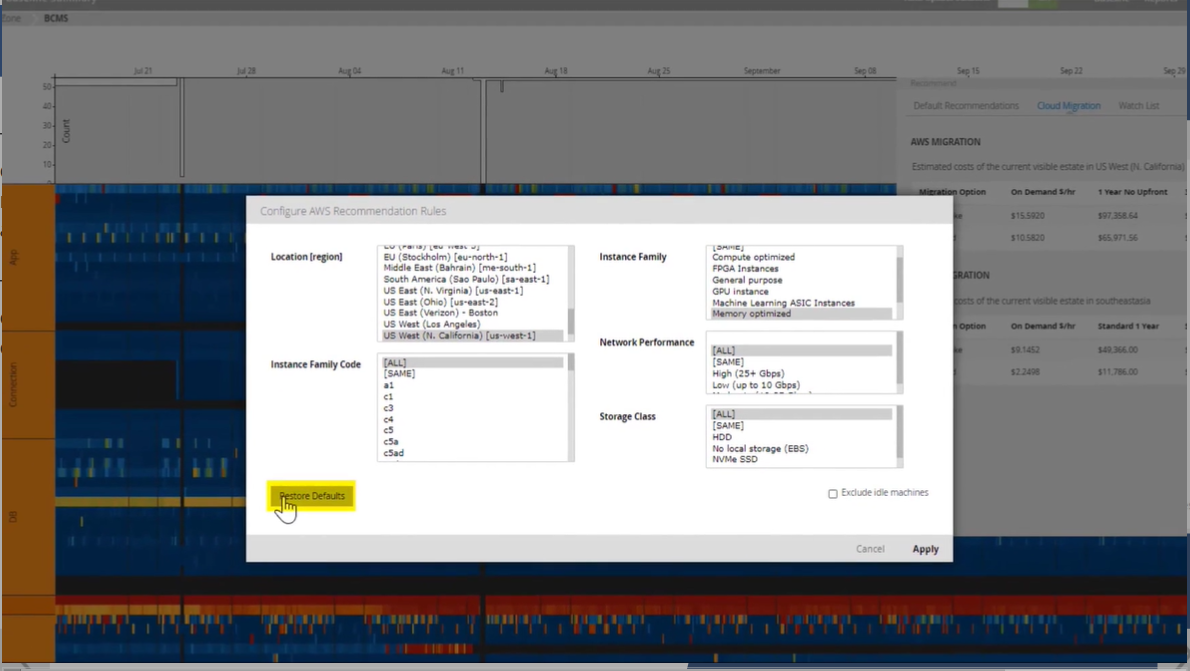Click the $9.1452 on-demand cost cell
The image size is (1190, 671).
(x=1025, y=350)
